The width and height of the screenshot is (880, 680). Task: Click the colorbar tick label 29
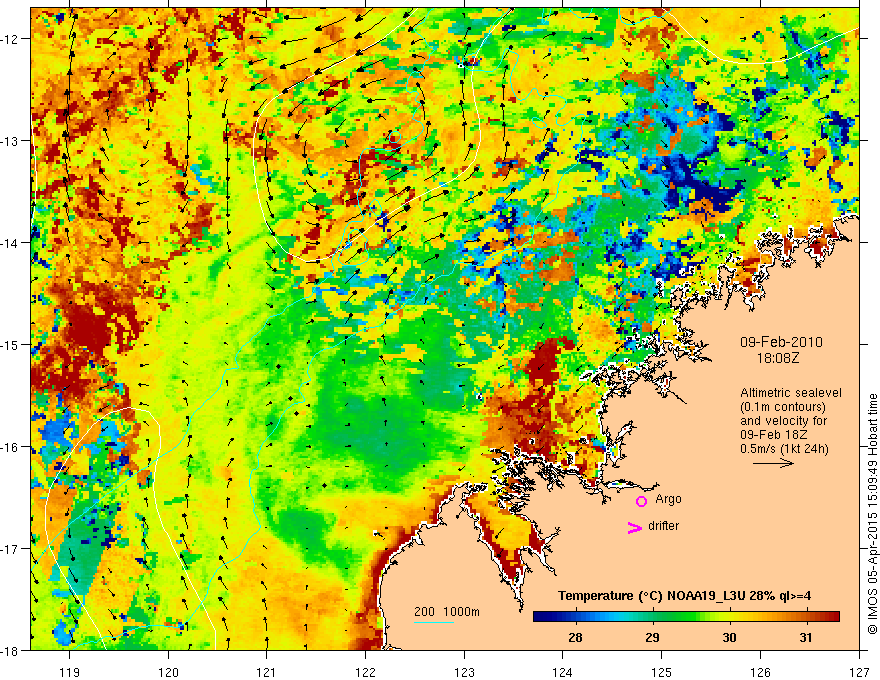[652, 638]
